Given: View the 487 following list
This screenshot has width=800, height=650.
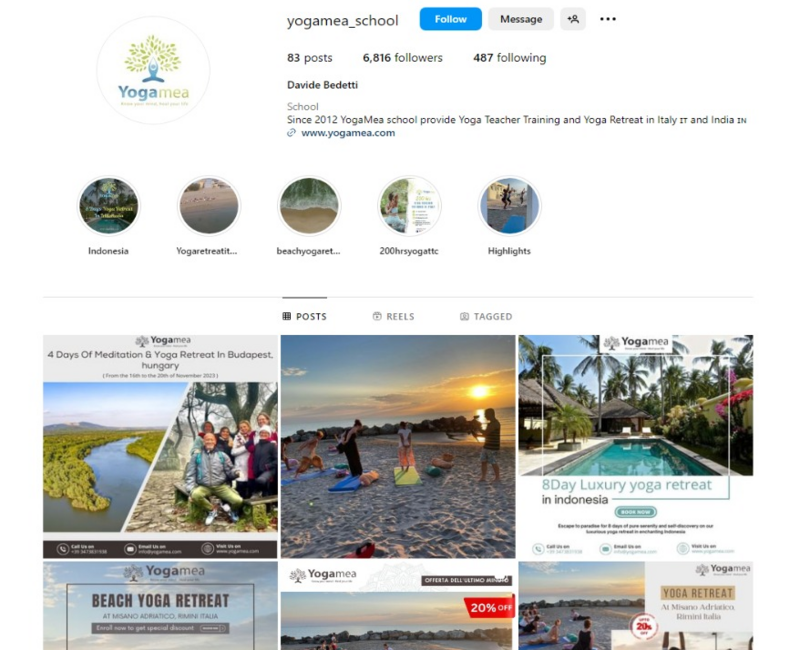Looking at the screenshot, I should (510, 58).
